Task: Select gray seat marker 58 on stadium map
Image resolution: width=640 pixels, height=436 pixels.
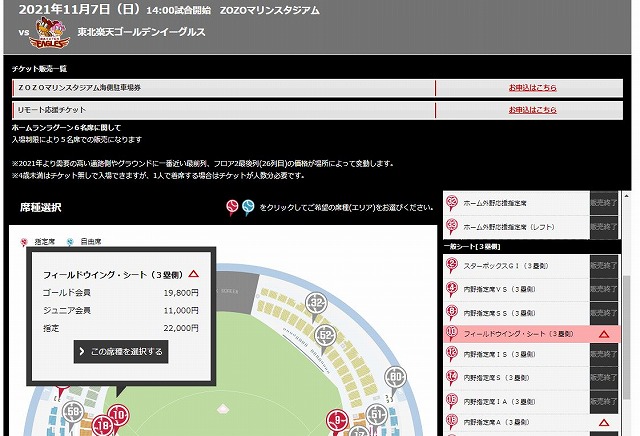Action: pyautogui.click(x=73, y=413)
